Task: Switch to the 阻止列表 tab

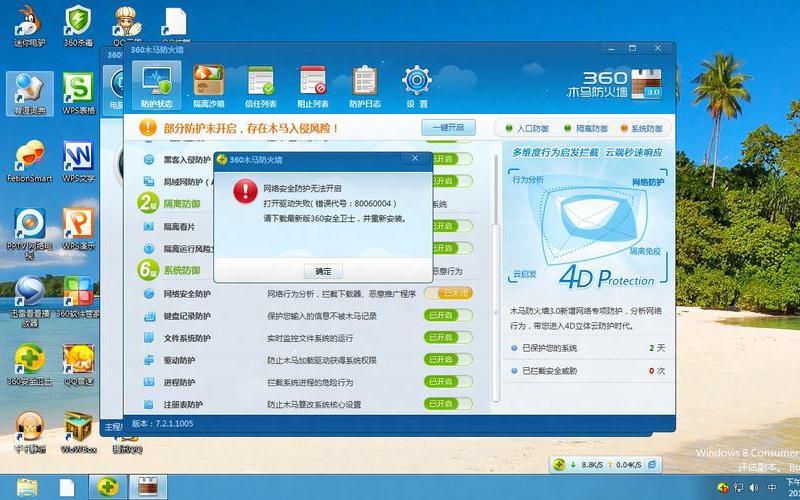Action: click(313, 86)
